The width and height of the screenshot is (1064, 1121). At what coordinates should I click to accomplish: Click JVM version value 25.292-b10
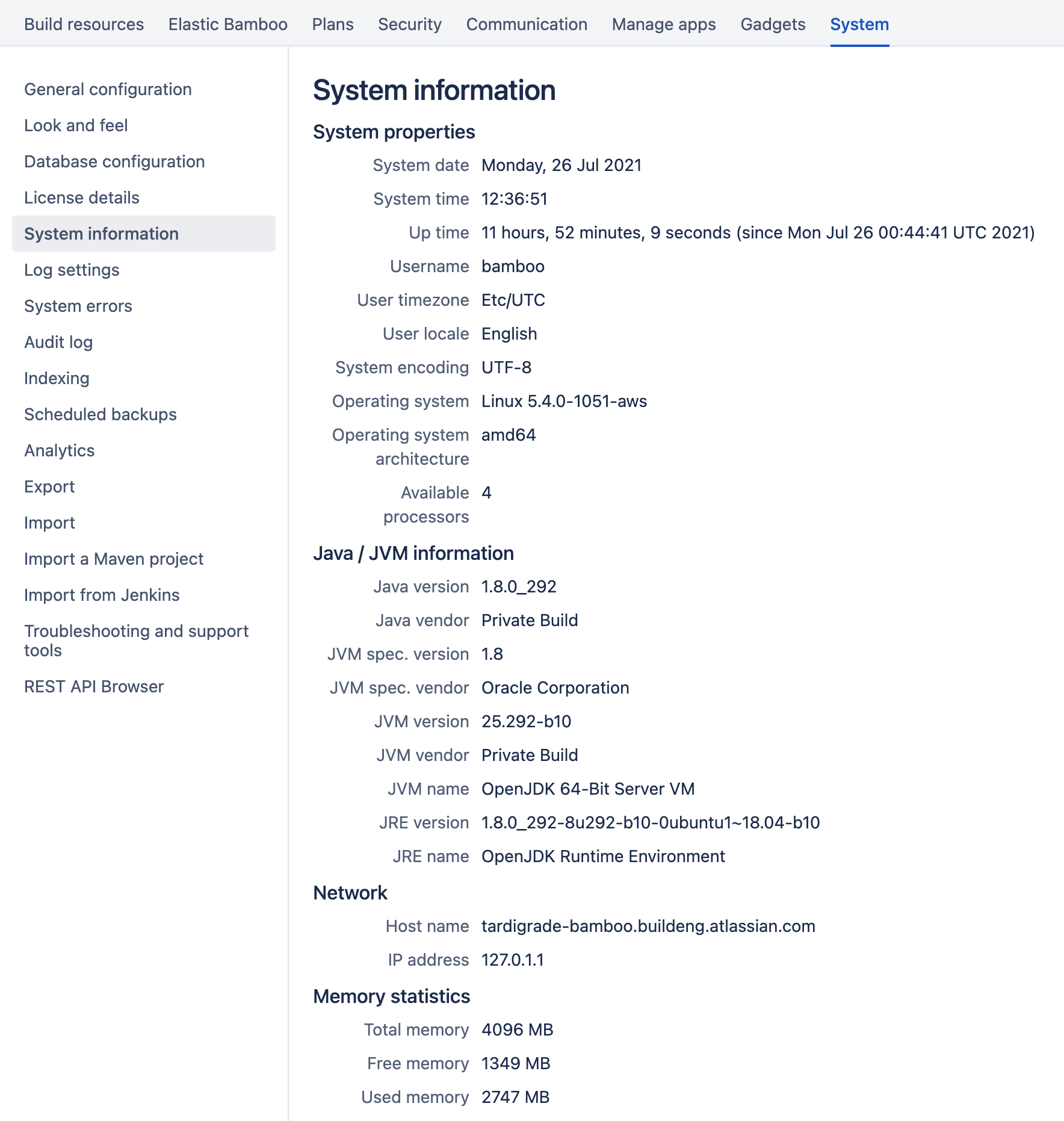(526, 721)
